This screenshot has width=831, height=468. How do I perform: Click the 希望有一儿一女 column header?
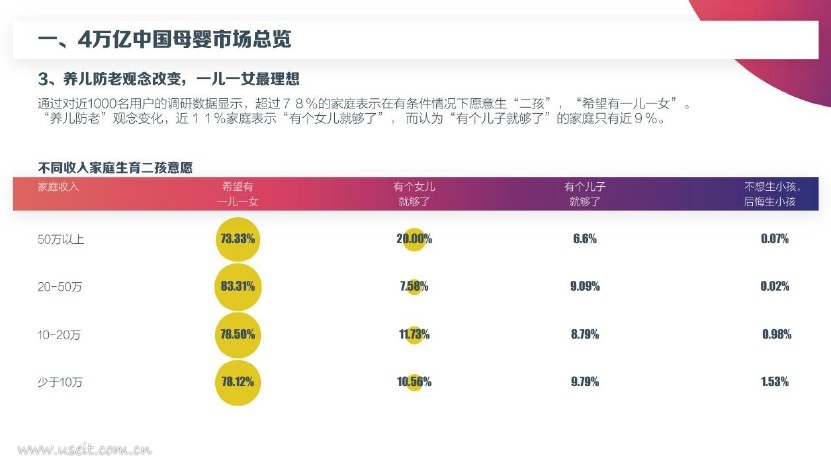237,194
